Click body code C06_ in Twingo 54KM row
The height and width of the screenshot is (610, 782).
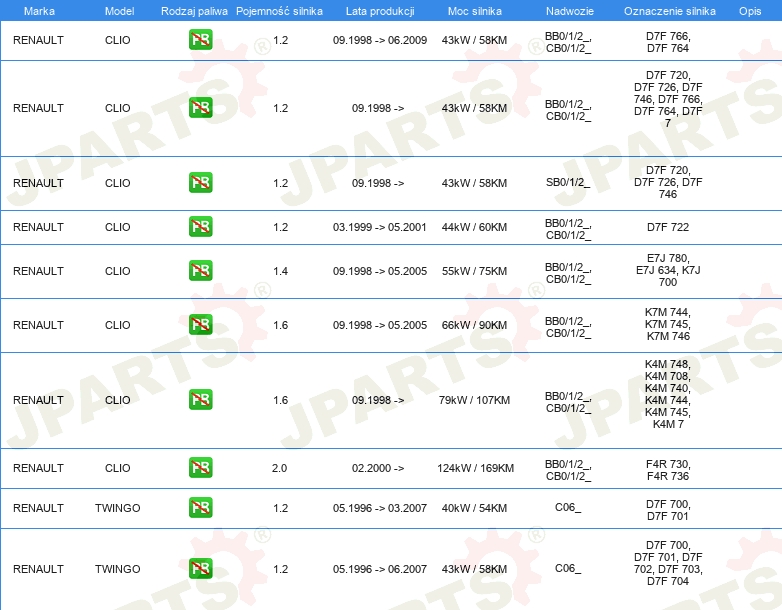pos(568,508)
